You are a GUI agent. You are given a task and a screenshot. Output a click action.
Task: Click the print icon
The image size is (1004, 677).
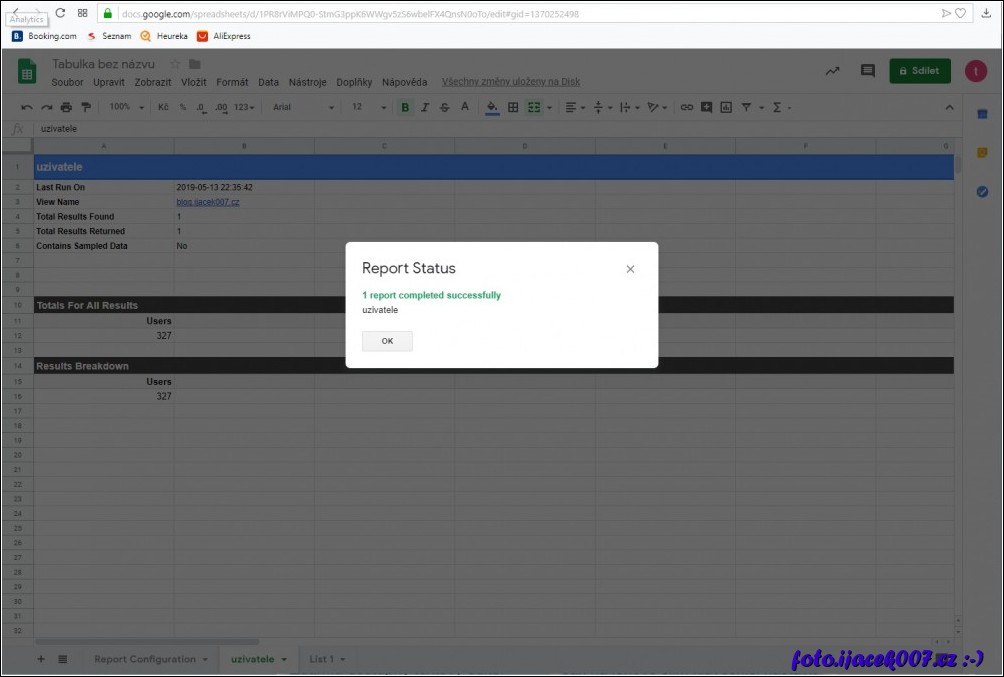coord(66,107)
